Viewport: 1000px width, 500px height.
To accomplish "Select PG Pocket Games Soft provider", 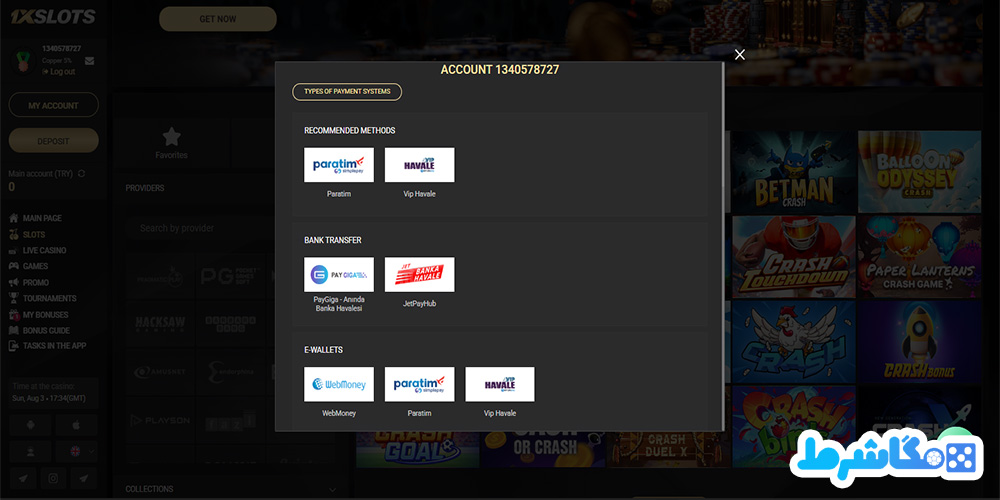I will click(x=231, y=276).
